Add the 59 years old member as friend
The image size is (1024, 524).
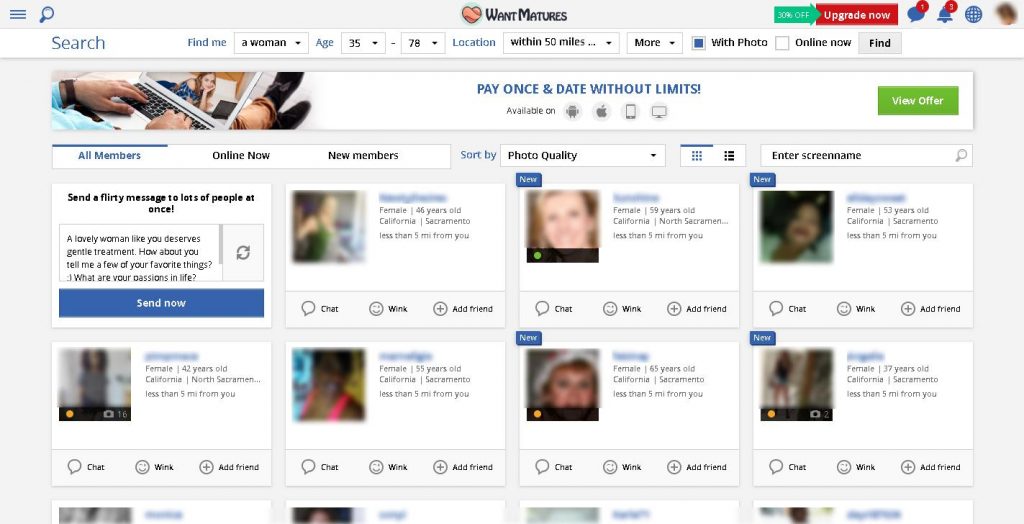(x=697, y=308)
